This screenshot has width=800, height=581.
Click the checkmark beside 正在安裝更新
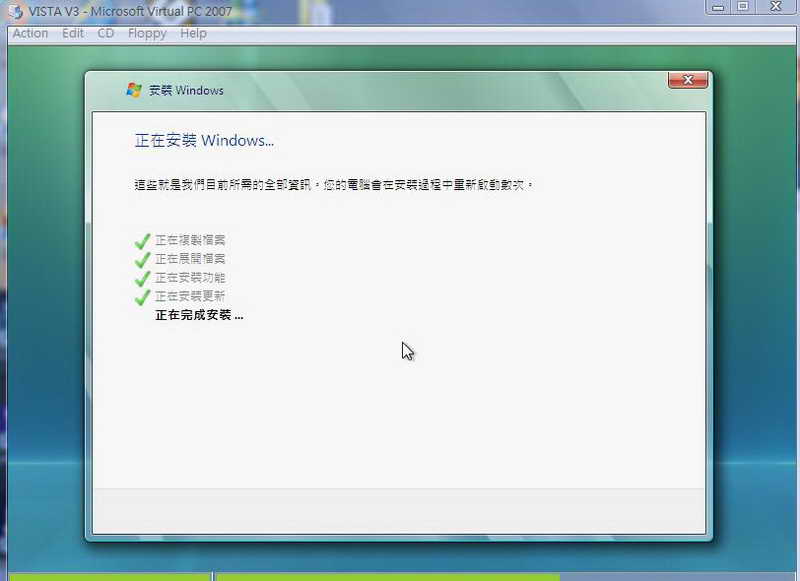143,297
